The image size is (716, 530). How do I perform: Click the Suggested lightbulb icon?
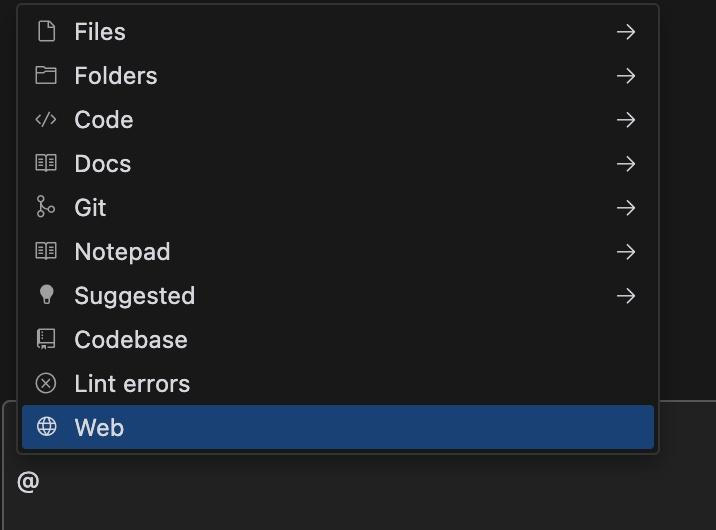(46, 296)
